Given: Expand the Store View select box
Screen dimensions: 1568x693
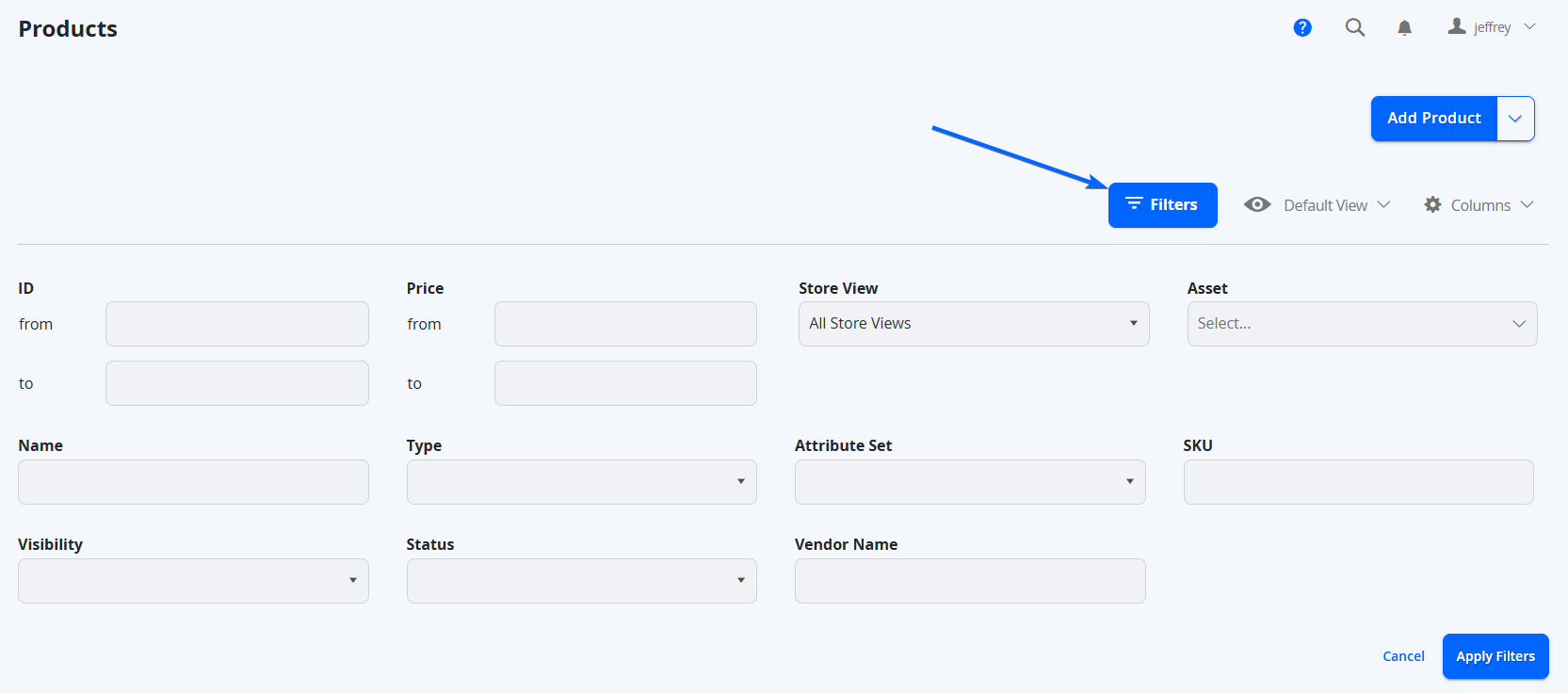Looking at the screenshot, I should pyautogui.click(x=974, y=324).
